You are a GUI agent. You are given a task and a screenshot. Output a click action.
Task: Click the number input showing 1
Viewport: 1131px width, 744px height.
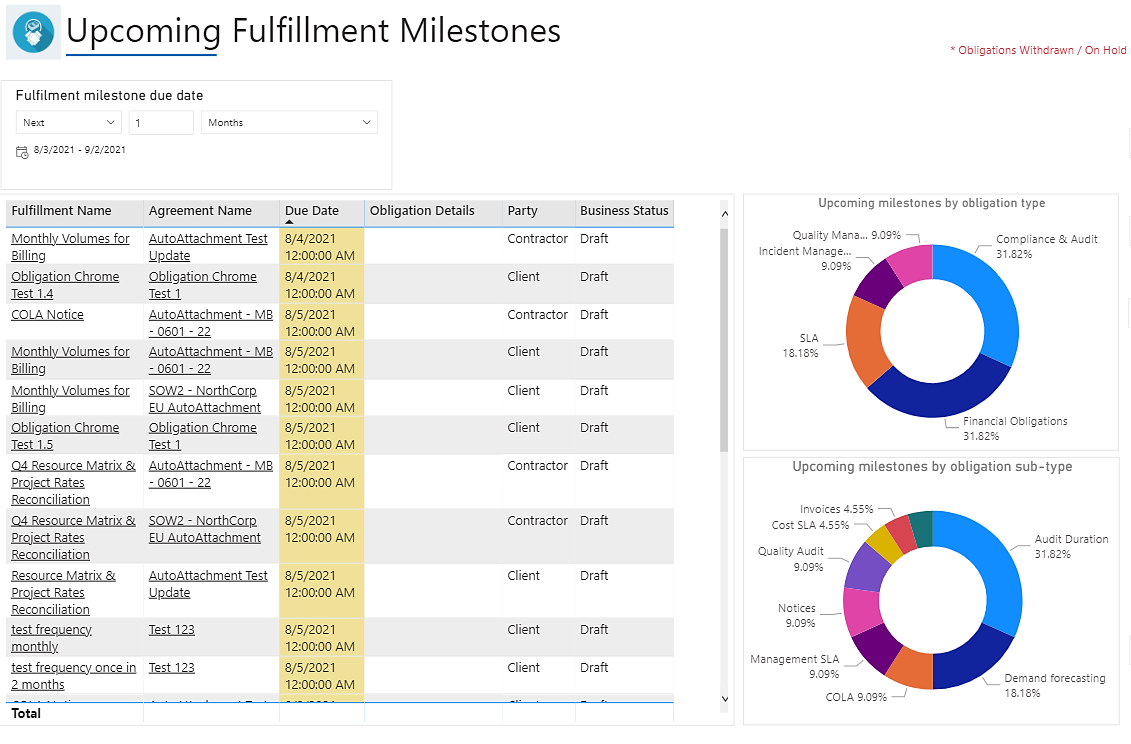coord(161,123)
